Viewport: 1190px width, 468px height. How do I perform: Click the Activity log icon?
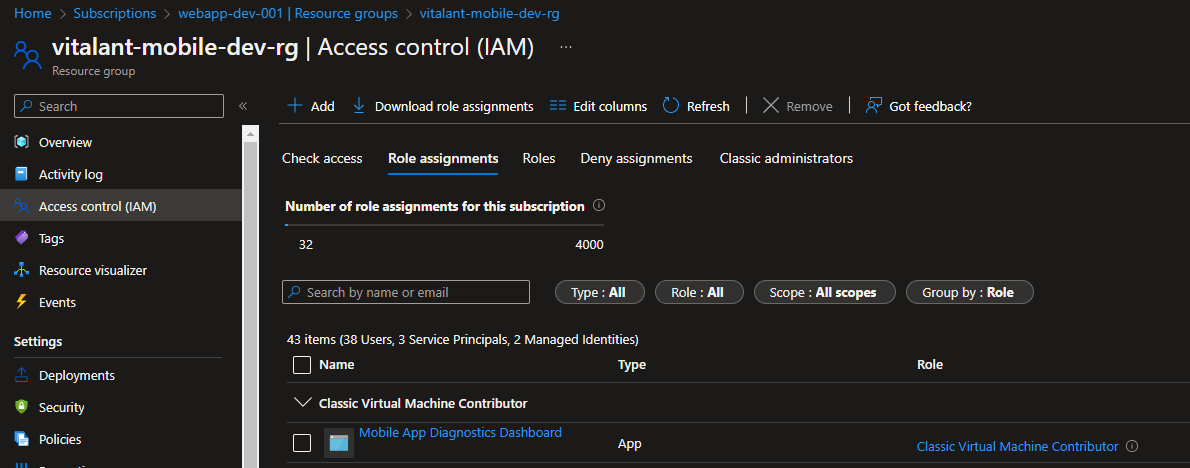(x=21, y=174)
